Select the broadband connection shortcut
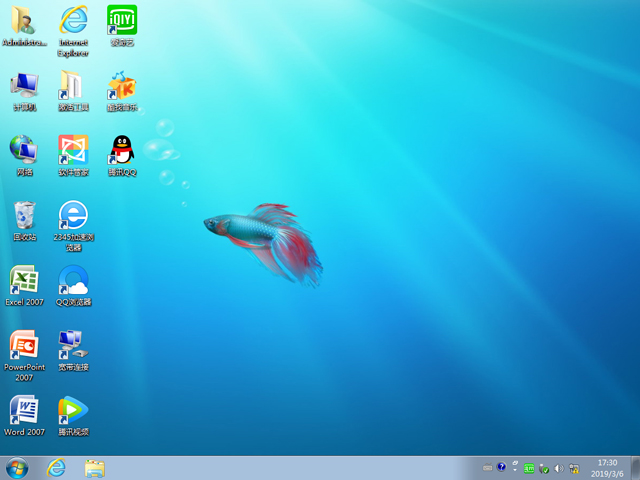This screenshot has height=480, width=640. pos(73,345)
